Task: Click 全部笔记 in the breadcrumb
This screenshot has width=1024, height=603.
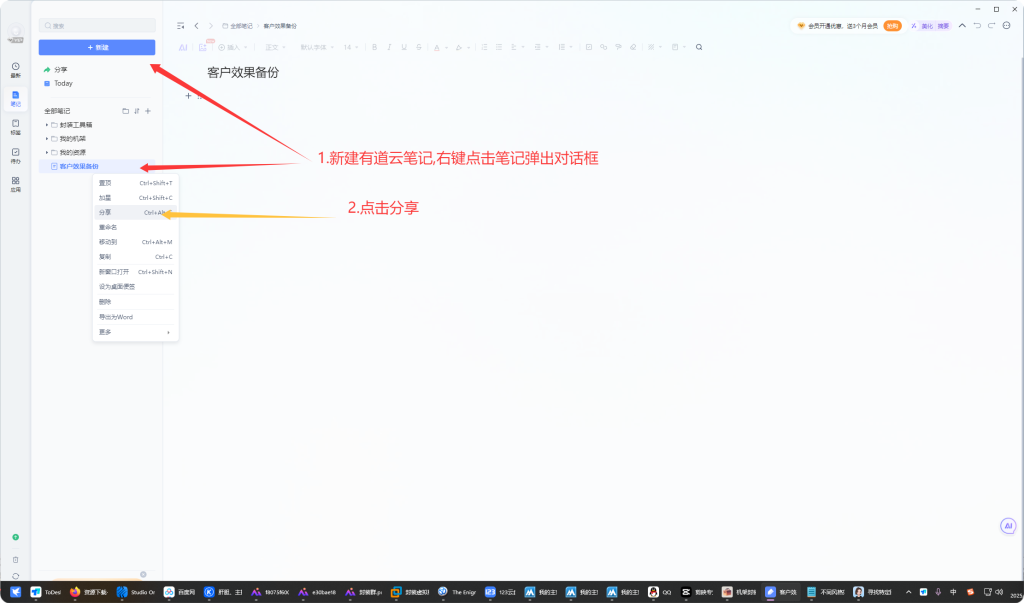Action: coord(241,26)
